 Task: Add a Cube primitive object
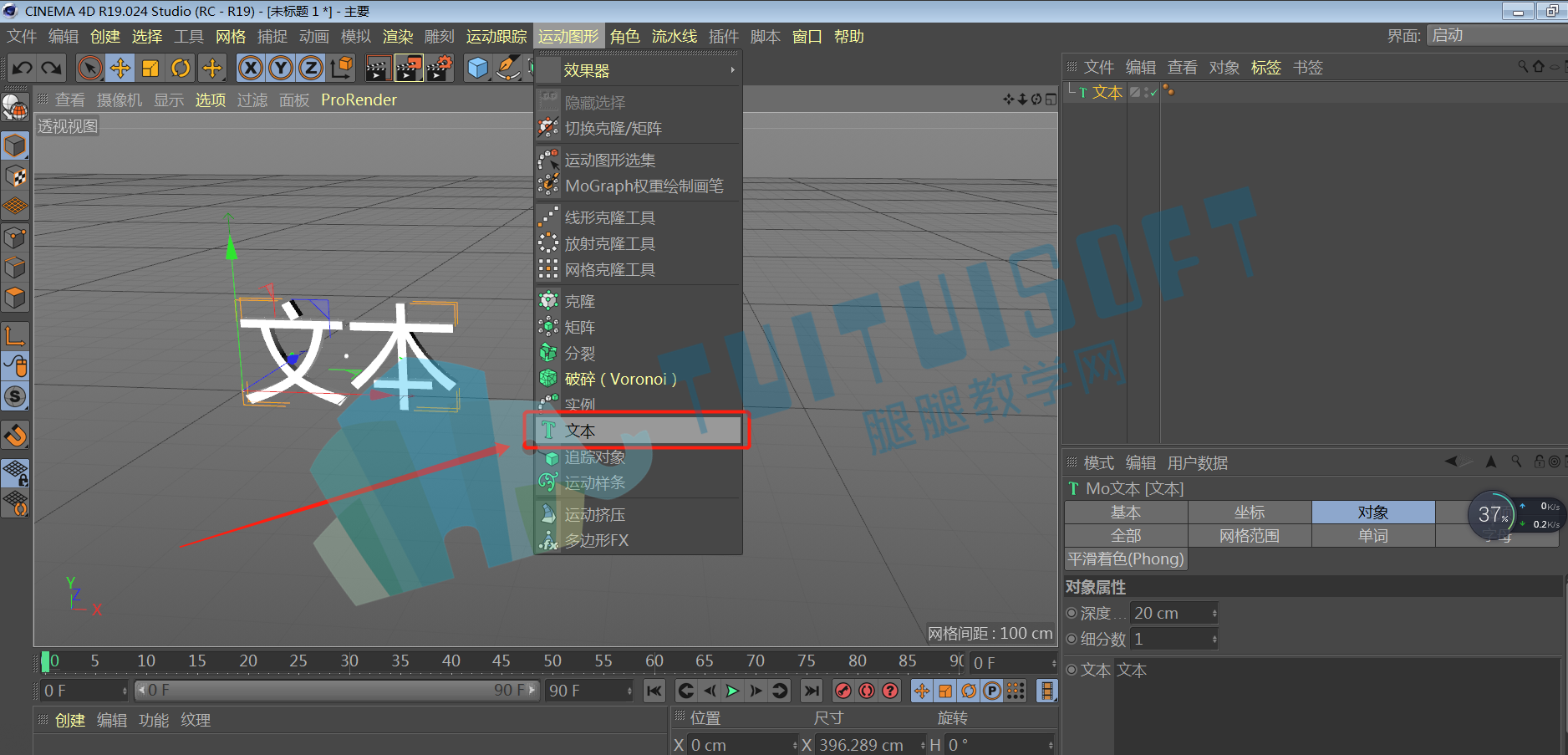coord(477,68)
